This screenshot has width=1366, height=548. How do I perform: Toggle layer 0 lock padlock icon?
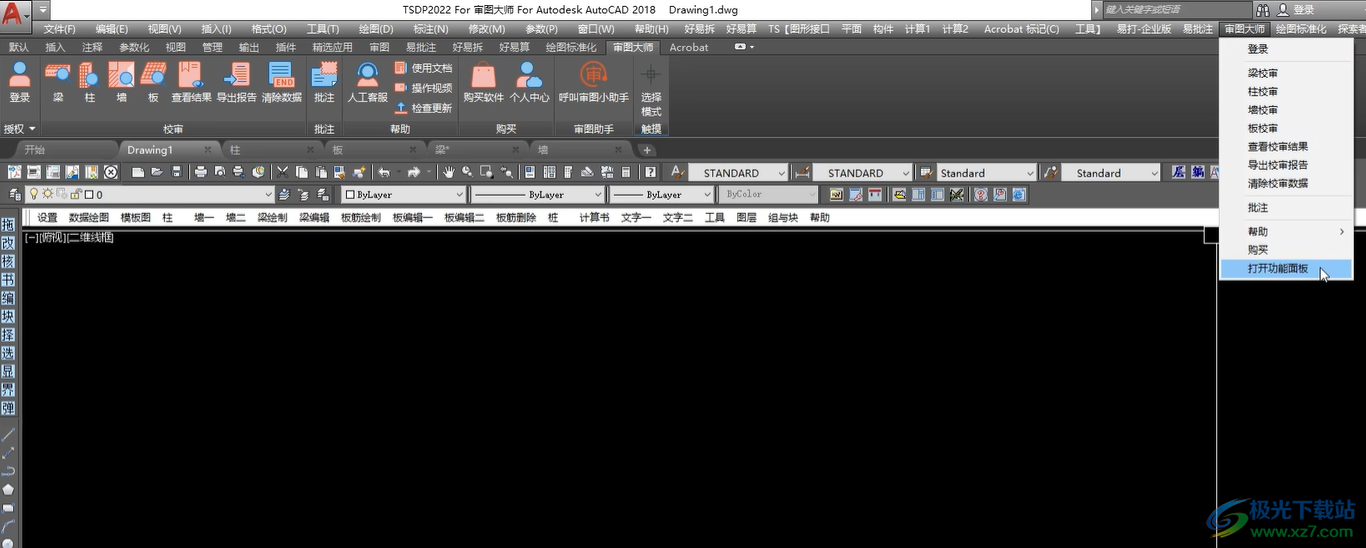(75, 194)
